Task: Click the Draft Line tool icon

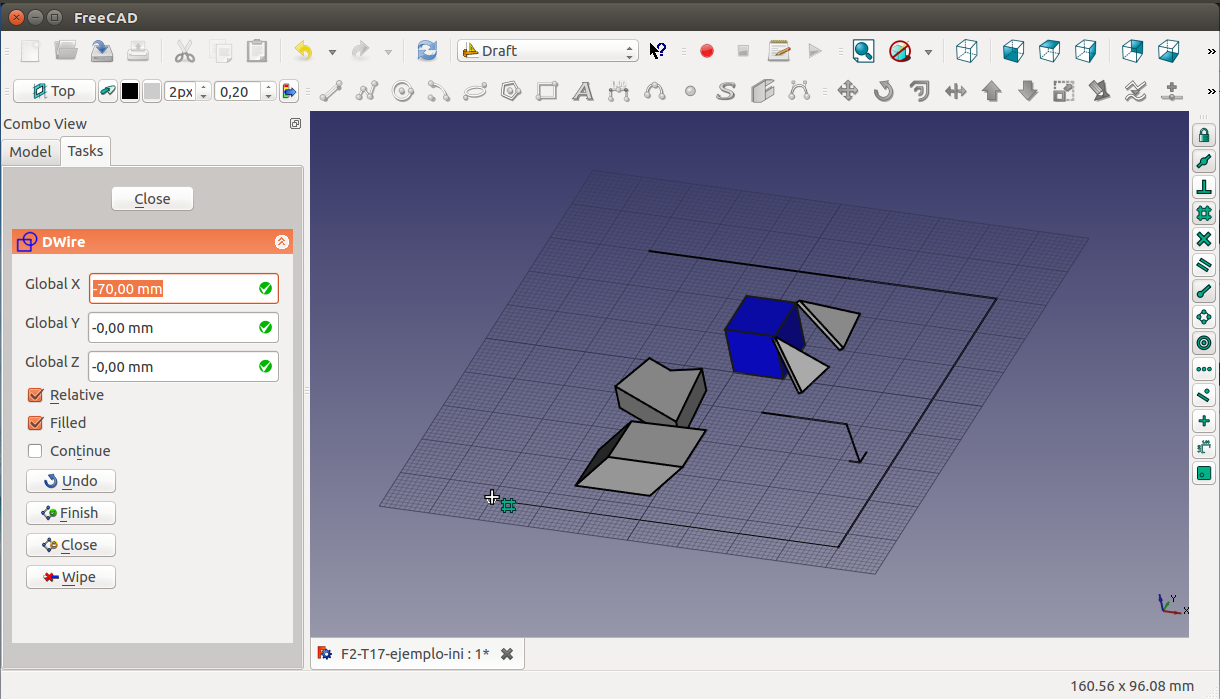Action: tap(331, 92)
